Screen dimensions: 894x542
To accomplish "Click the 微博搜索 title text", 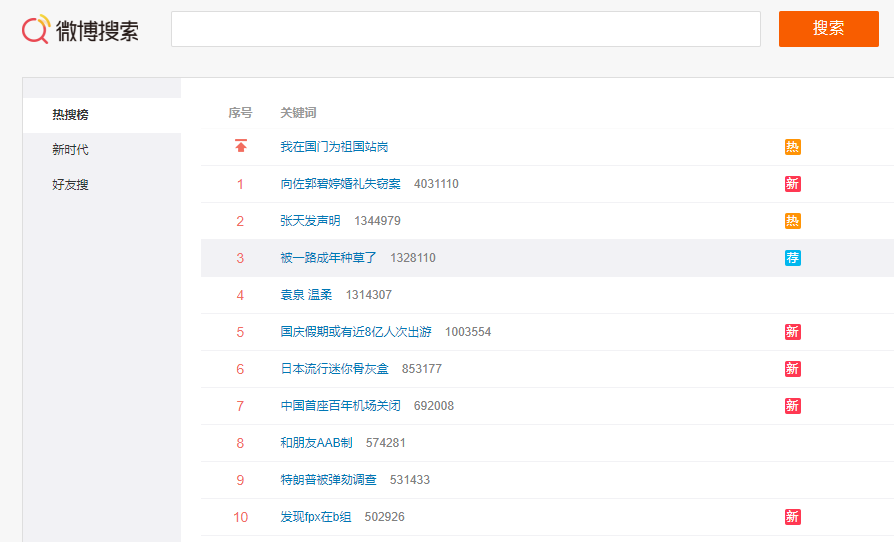I will coord(97,31).
